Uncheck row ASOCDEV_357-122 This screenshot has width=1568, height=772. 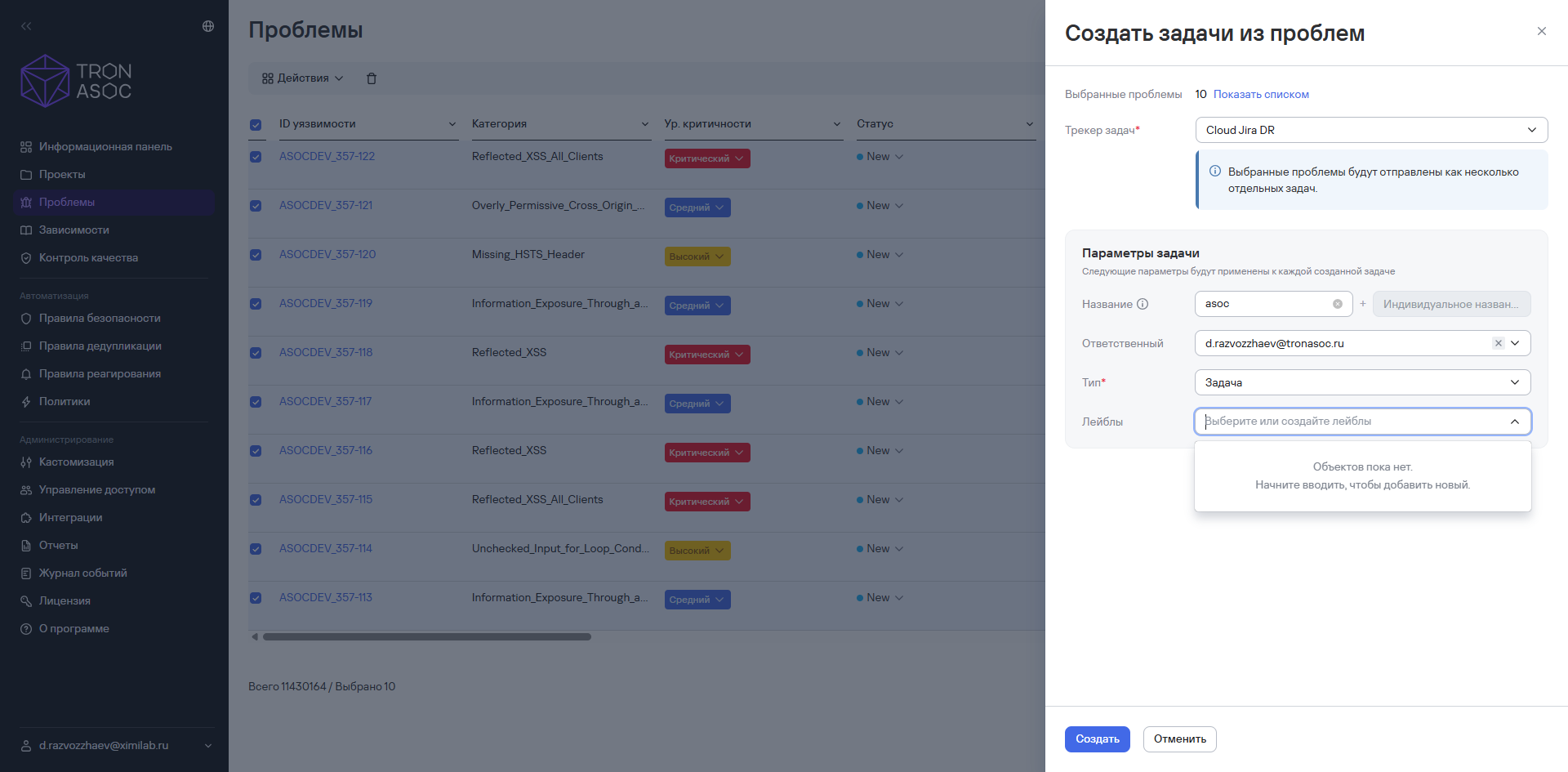[256, 157]
